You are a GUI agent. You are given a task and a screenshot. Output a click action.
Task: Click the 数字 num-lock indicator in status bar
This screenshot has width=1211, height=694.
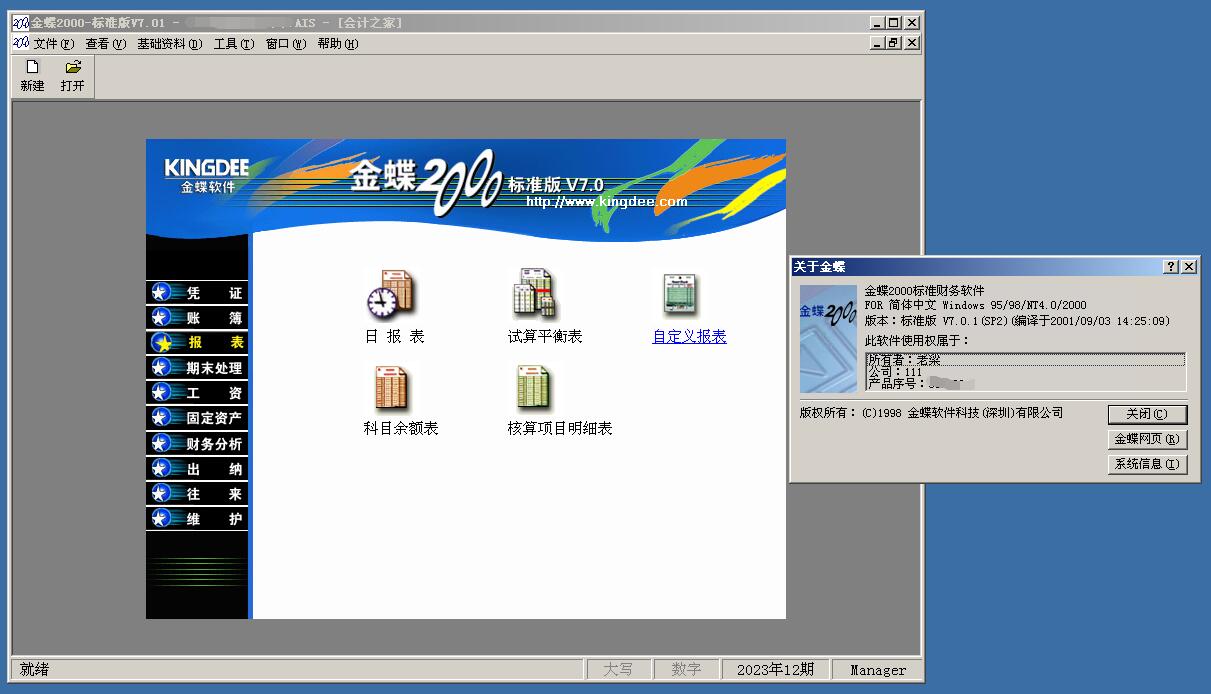(686, 670)
